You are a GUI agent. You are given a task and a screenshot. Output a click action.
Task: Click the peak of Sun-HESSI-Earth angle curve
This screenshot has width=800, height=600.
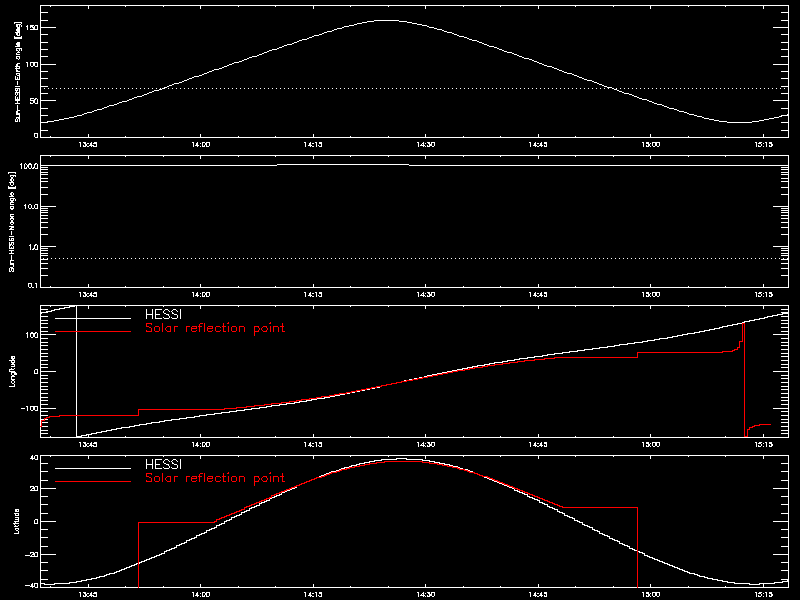(x=388, y=20)
